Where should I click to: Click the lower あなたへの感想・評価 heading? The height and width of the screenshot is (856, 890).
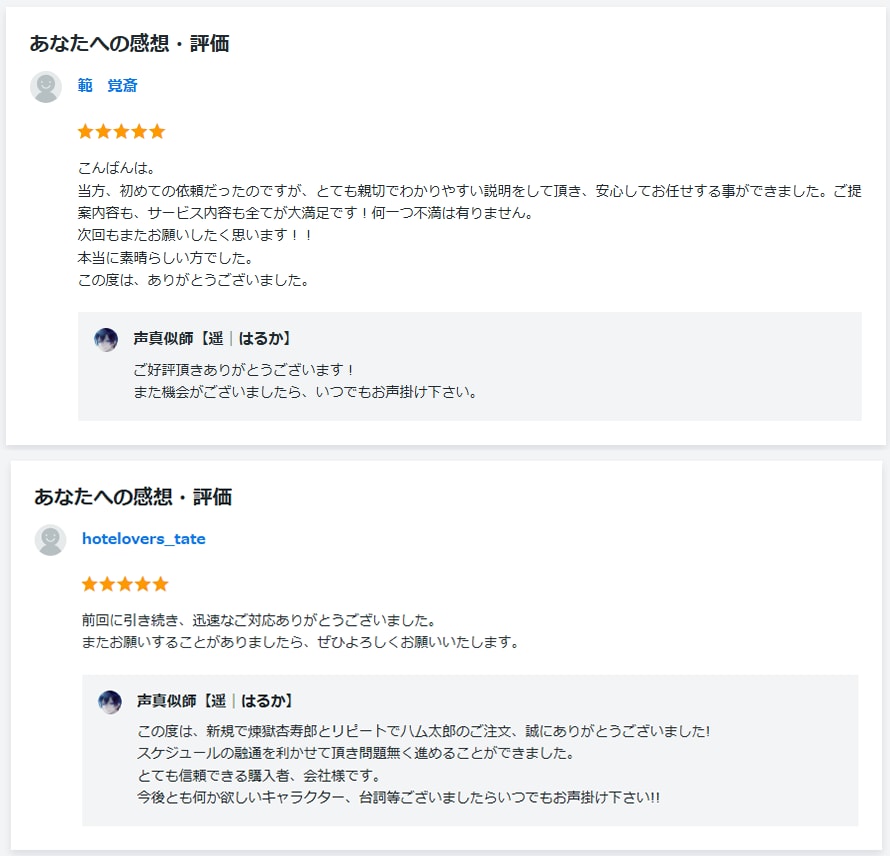coord(133,497)
